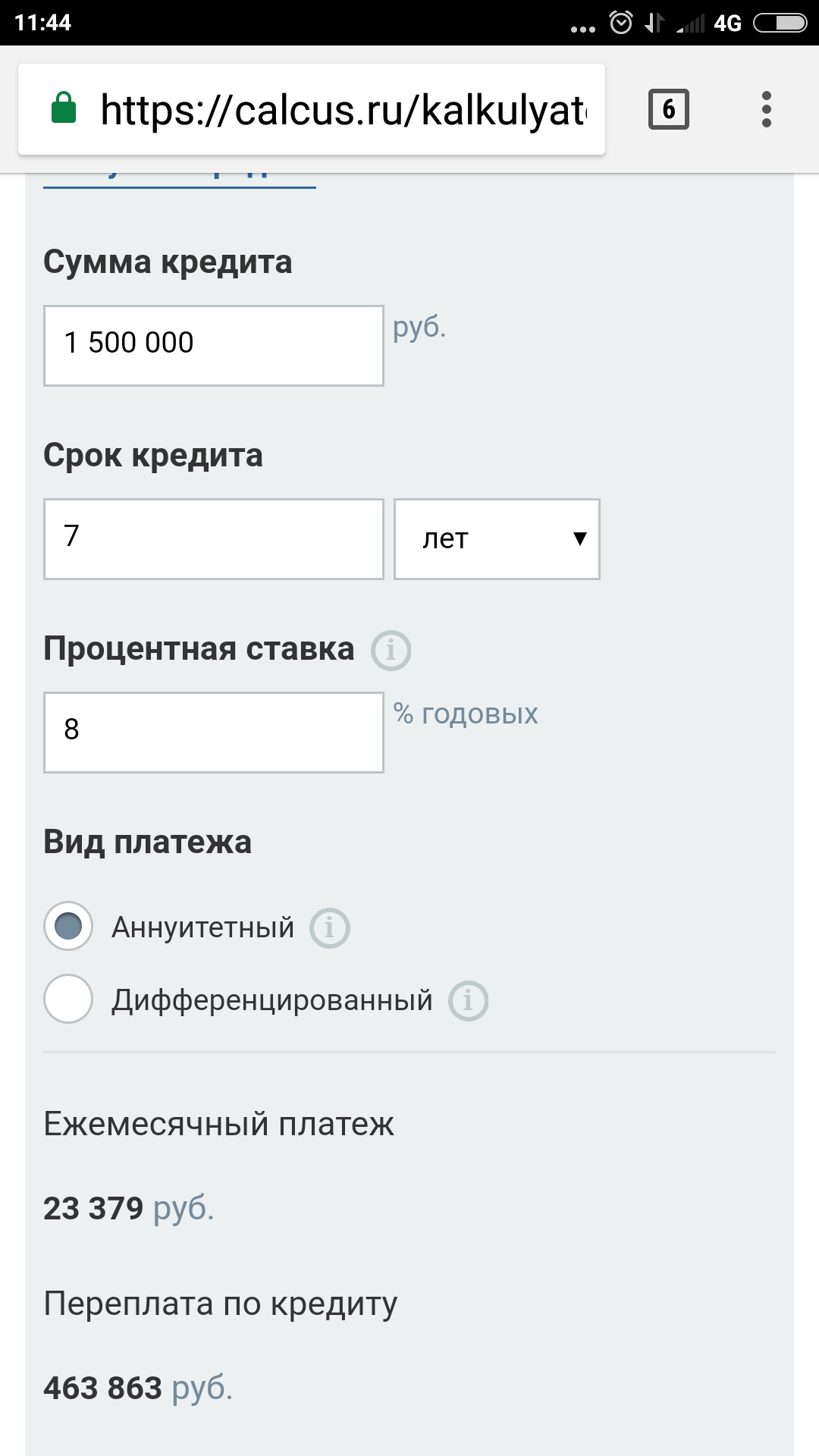This screenshot has height=1456, width=819.
Task: Select the Дифференцированный radio button
Action: [x=68, y=999]
